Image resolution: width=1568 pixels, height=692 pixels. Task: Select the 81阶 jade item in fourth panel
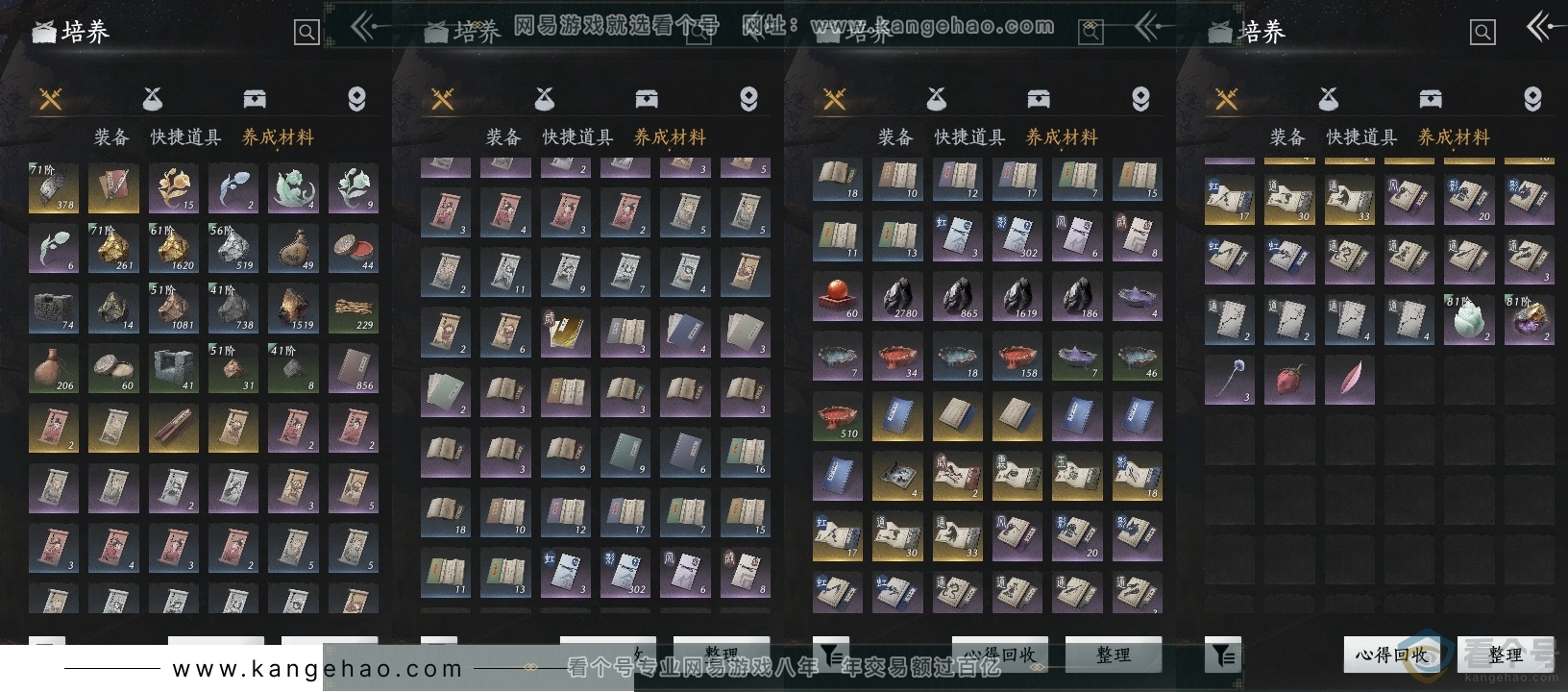[1469, 320]
